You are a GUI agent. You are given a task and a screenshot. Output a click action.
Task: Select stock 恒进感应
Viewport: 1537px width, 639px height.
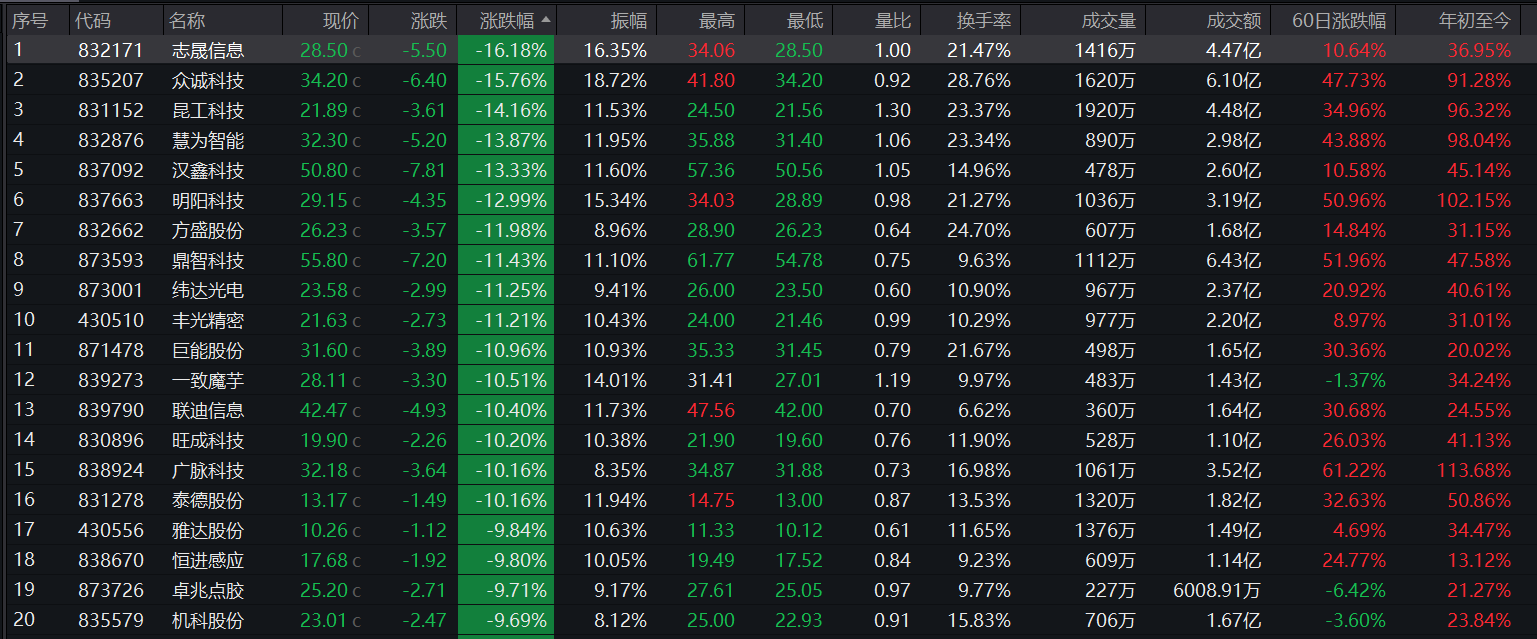coord(208,560)
